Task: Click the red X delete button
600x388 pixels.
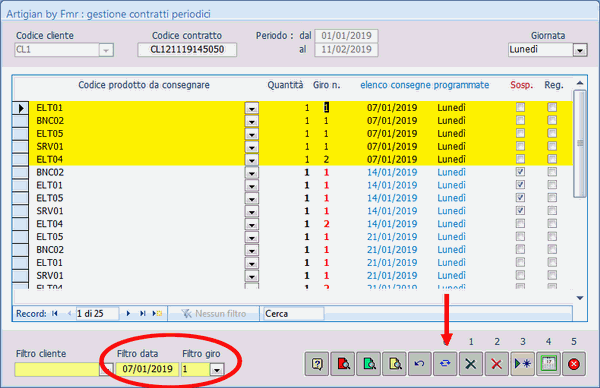Action: coord(497,364)
